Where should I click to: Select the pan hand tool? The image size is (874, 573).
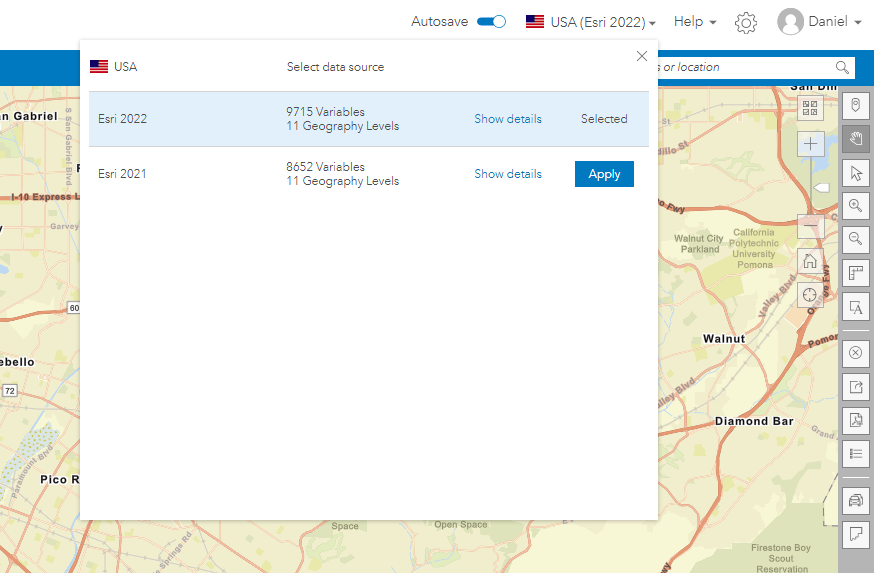856,139
